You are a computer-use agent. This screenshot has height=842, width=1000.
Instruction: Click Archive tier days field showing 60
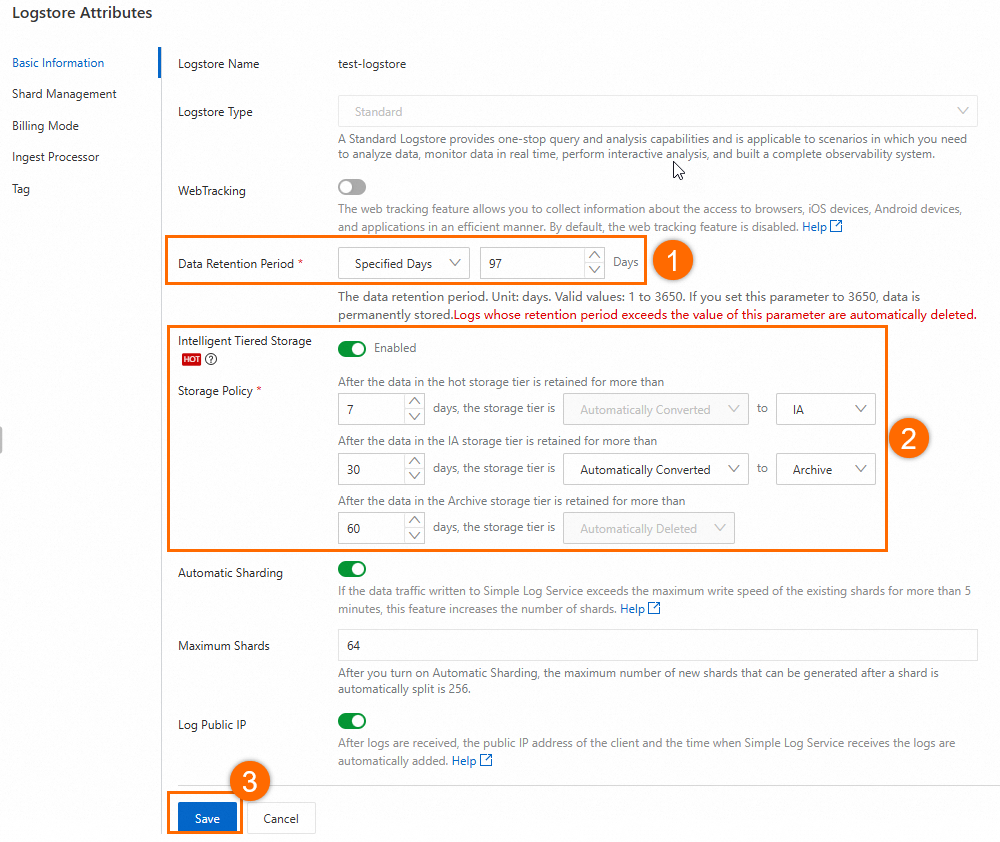(371, 528)
